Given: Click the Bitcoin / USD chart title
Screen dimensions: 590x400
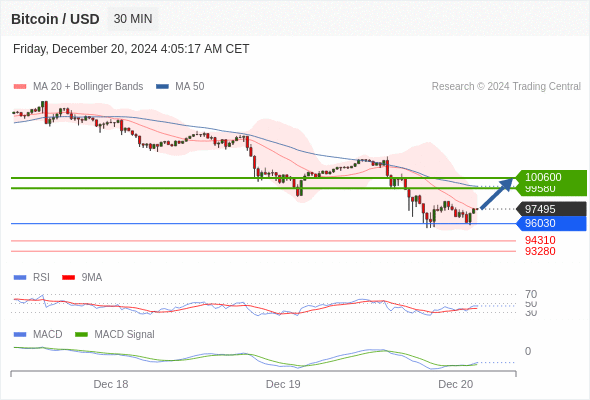Looking at the screenshot, I should (x=55, y=19).
